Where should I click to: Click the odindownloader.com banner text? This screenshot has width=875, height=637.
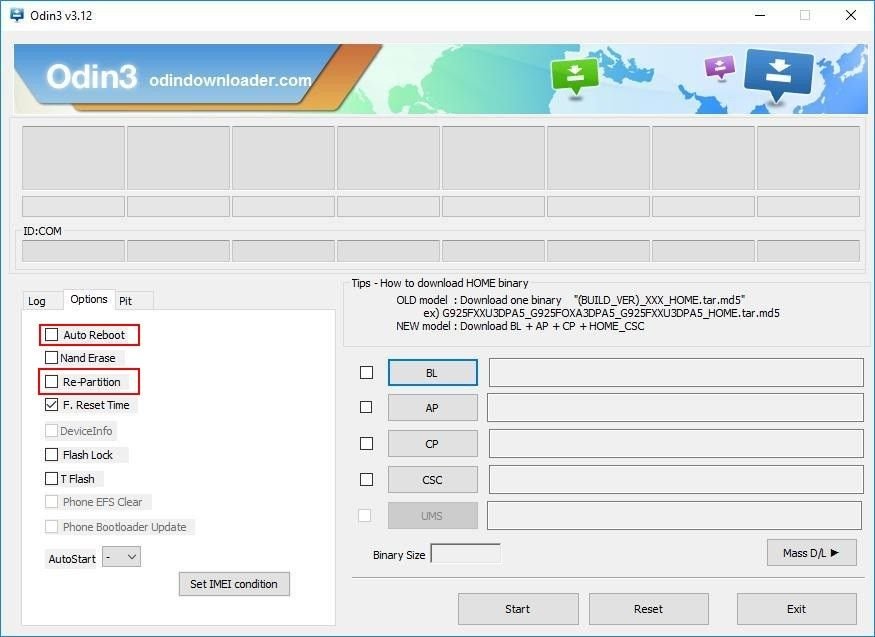point(230,80)
